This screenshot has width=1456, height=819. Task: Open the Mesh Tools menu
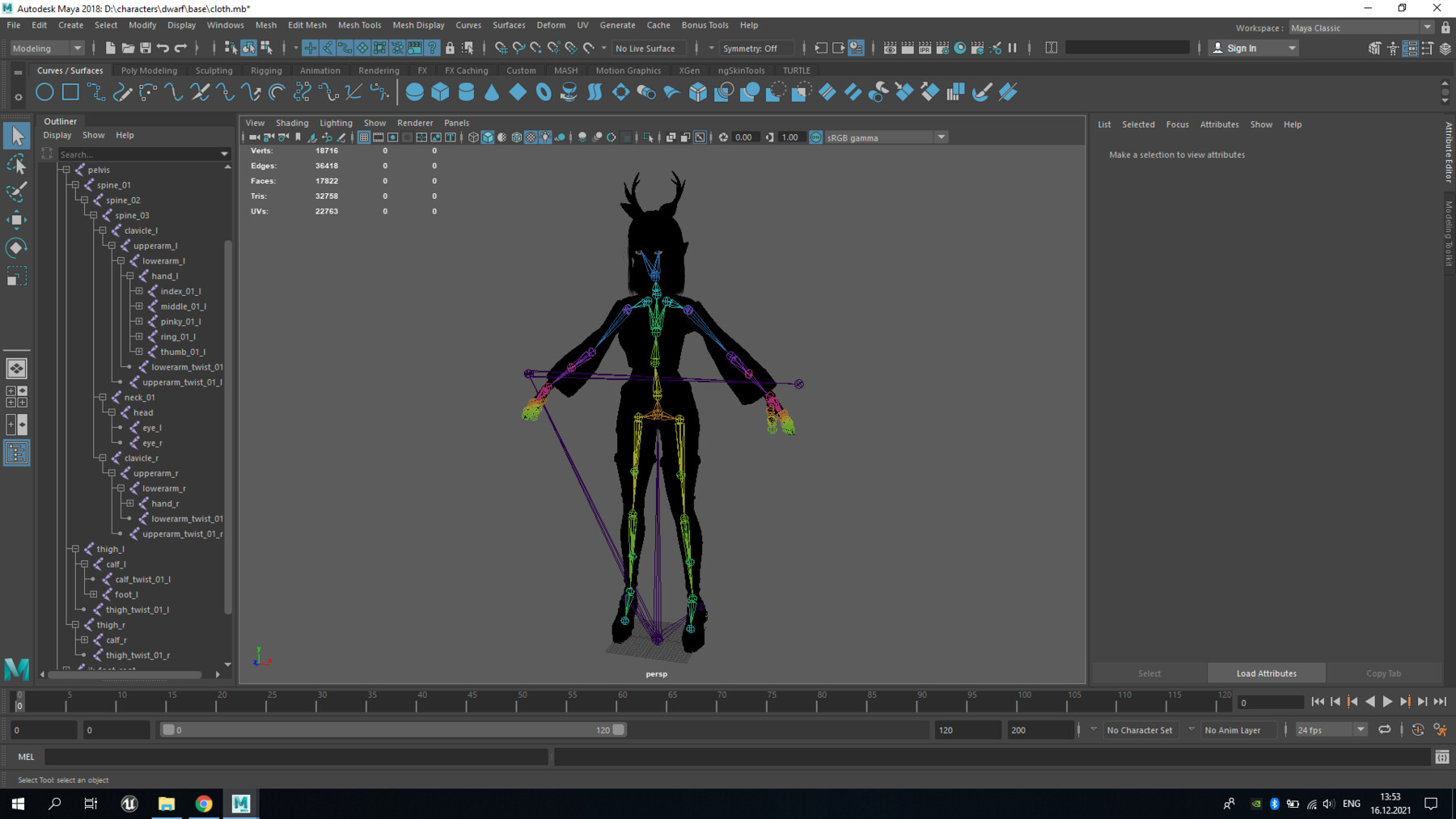point(359,25)
